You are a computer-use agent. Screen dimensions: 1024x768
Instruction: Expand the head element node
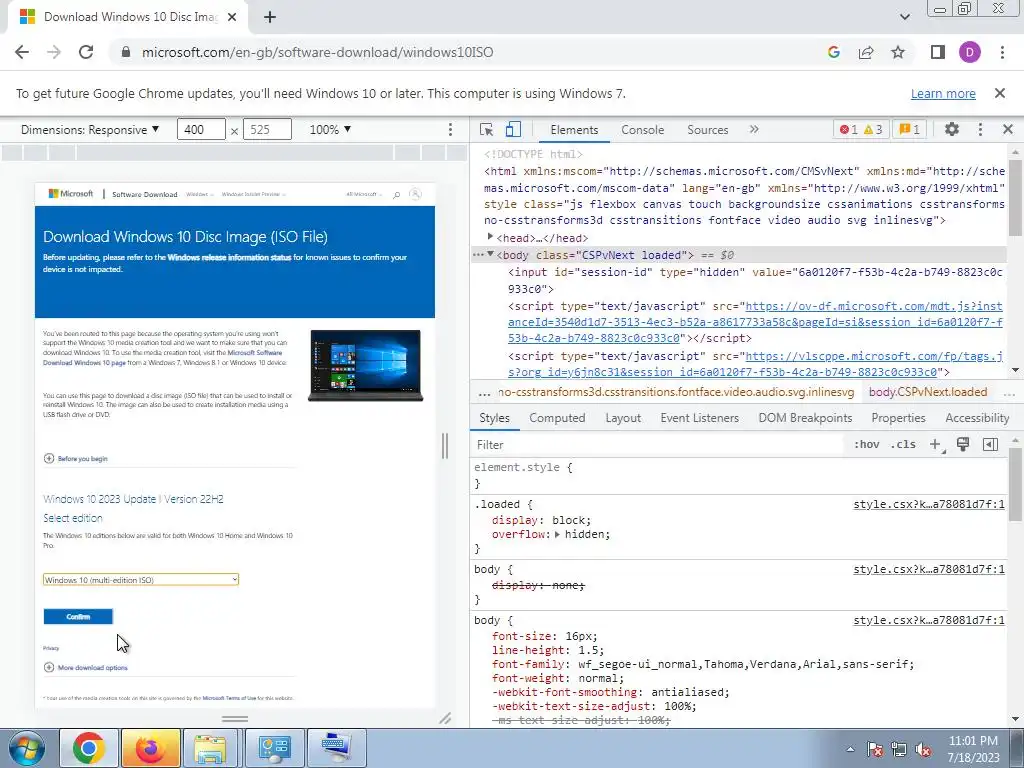coord(490,237)
